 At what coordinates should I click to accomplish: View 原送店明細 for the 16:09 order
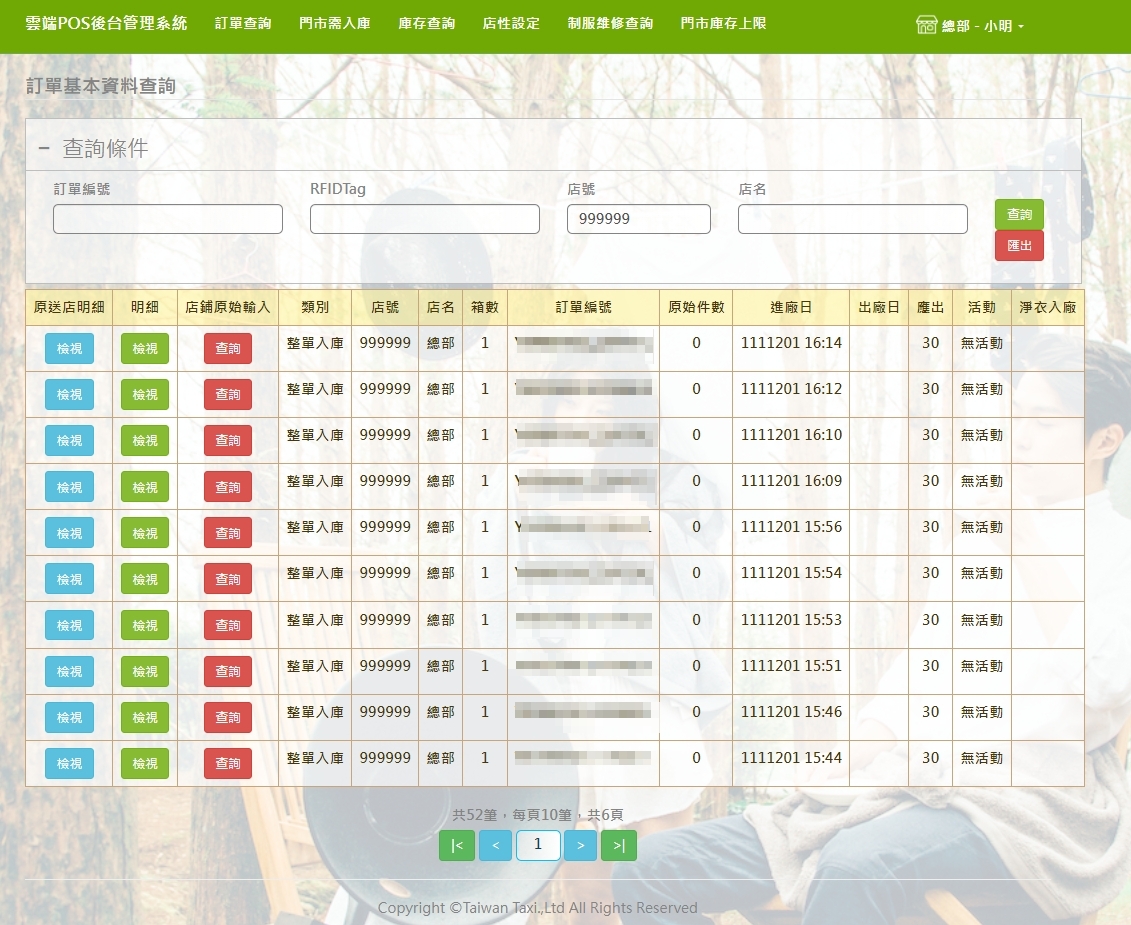pos(69,487)
